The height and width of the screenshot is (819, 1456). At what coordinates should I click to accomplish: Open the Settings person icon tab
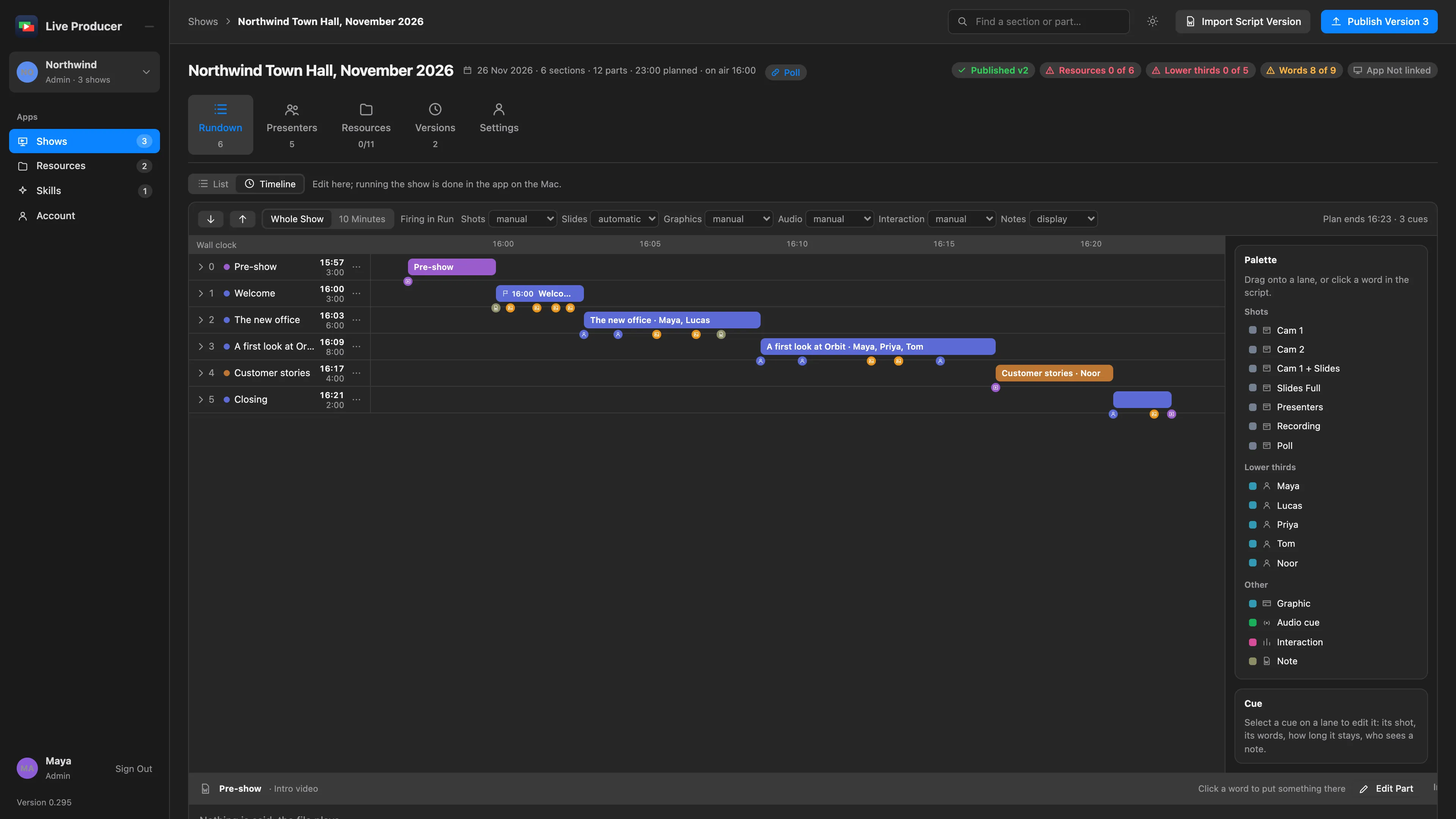coord(499,109)
